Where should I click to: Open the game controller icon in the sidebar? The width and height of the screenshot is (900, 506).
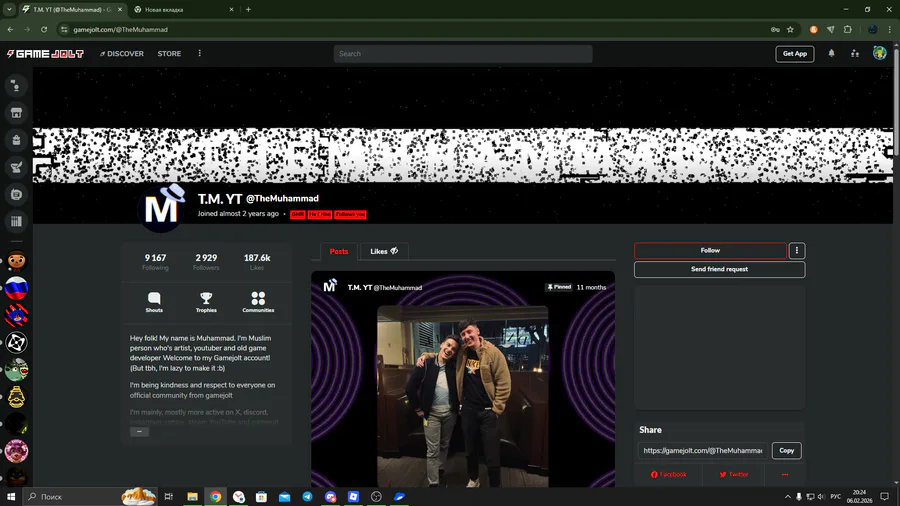coord(16,194)
